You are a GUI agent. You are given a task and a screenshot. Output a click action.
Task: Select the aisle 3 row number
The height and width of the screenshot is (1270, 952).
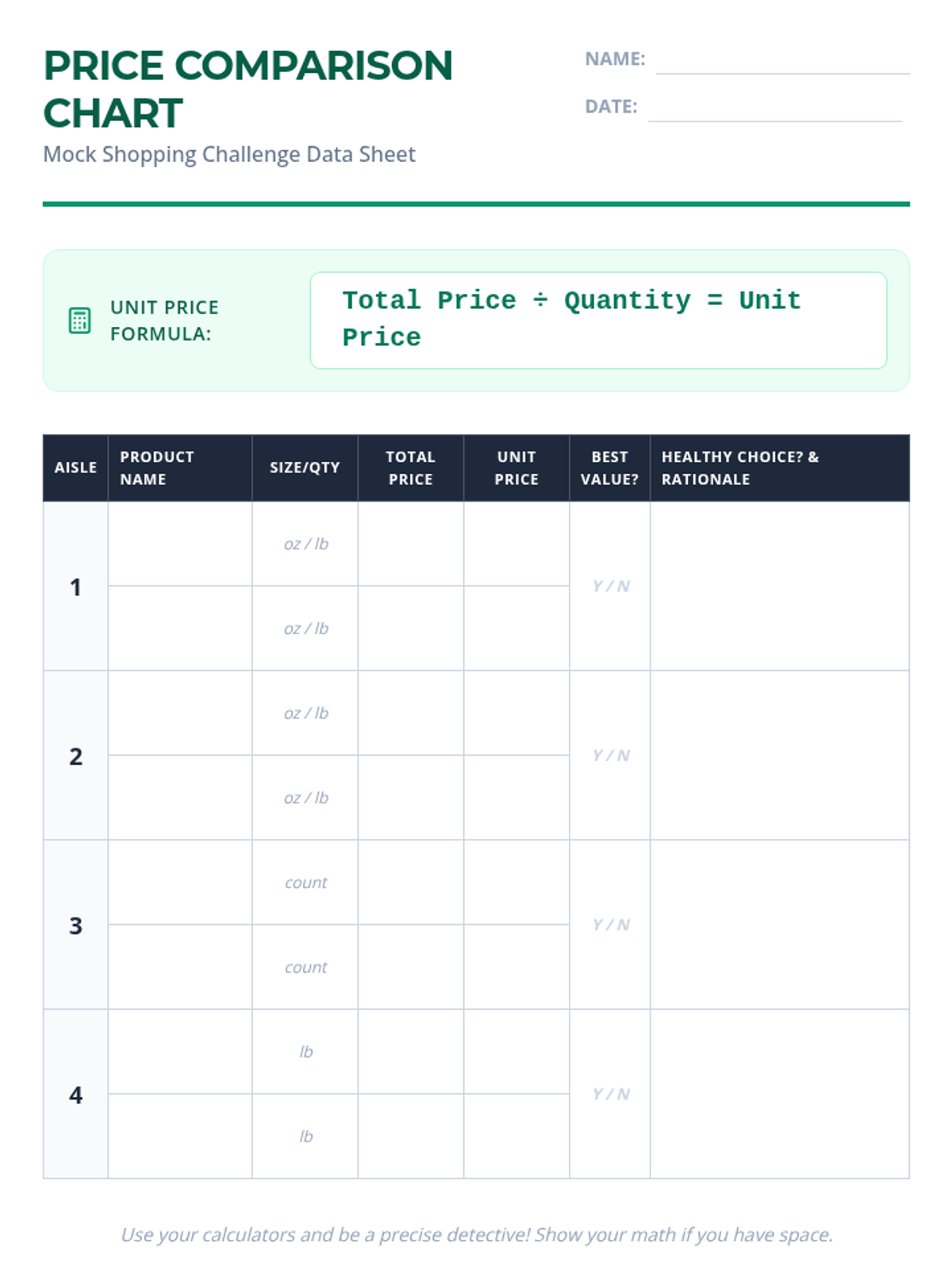click(x=75, y=926)
